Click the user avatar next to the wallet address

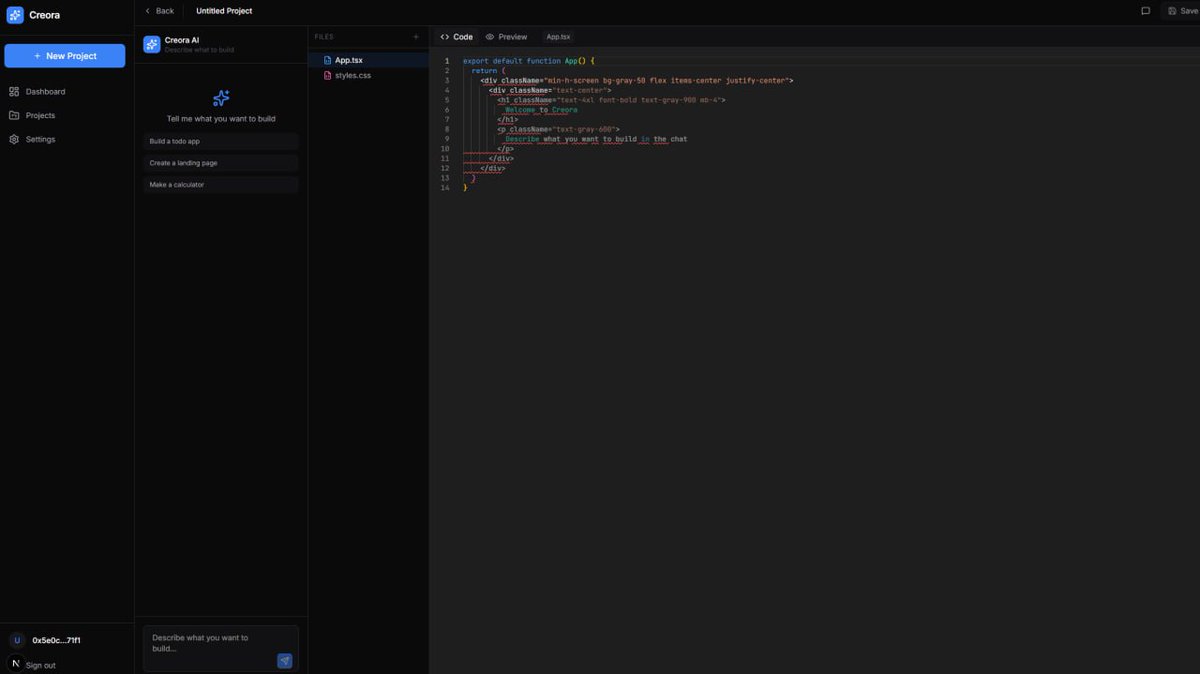(x=16, y=639)
